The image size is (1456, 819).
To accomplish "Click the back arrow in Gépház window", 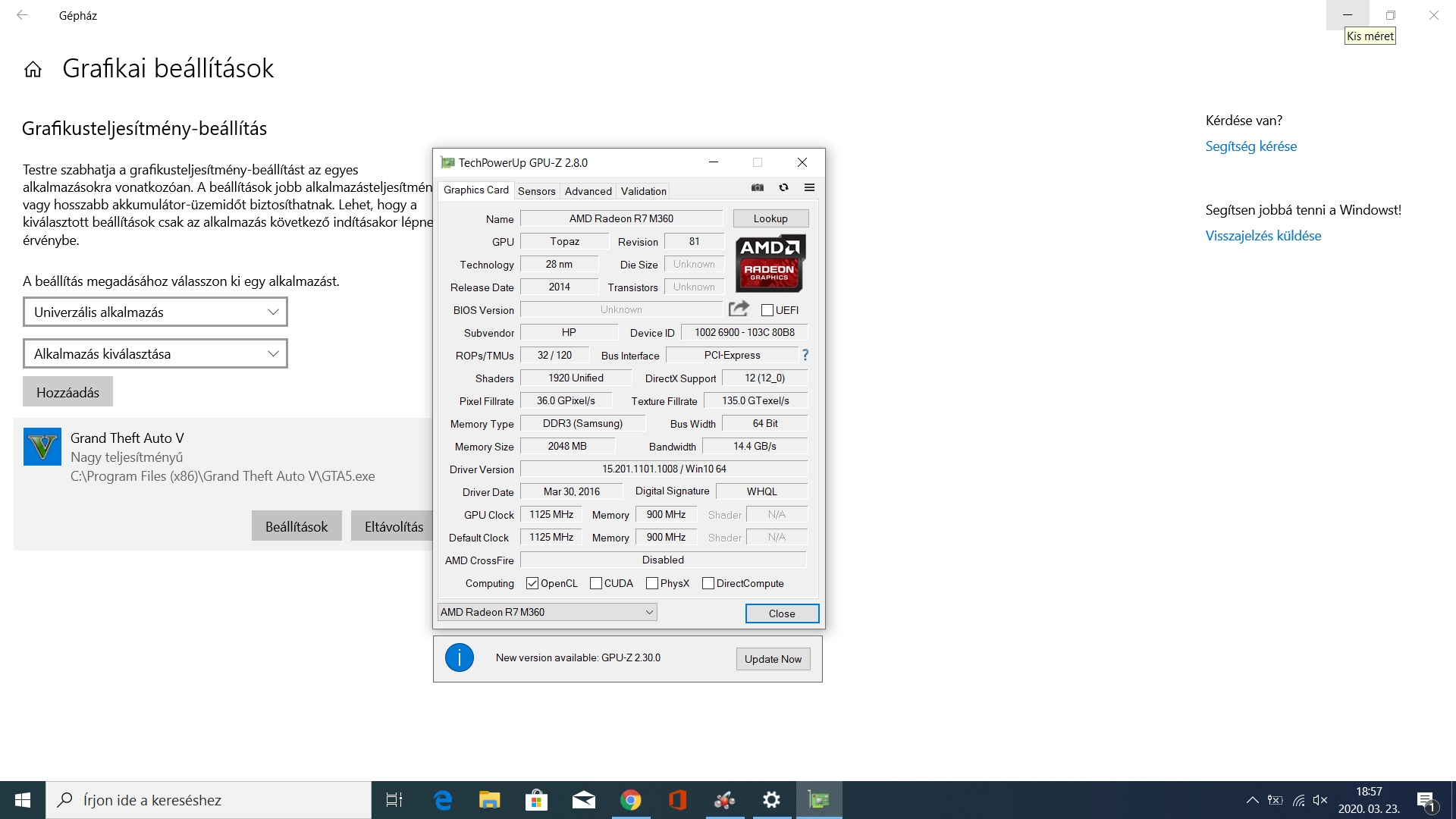I will click(22, 15).
